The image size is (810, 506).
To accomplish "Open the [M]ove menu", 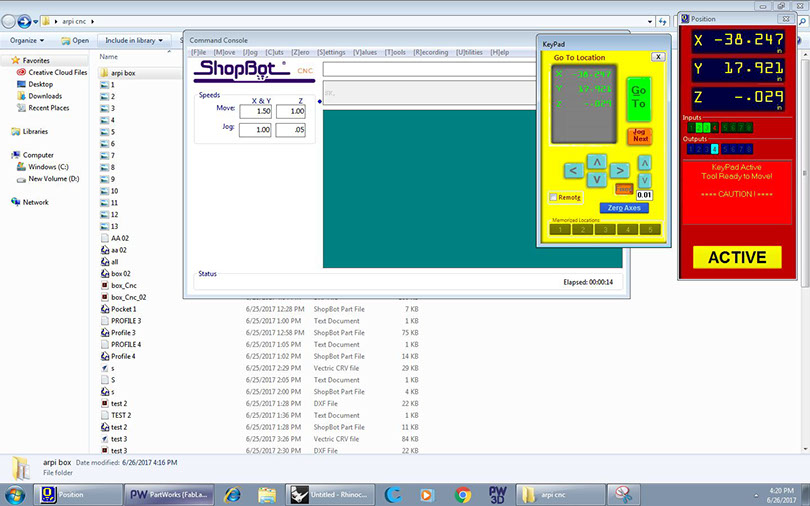I will tap(224, 52).
